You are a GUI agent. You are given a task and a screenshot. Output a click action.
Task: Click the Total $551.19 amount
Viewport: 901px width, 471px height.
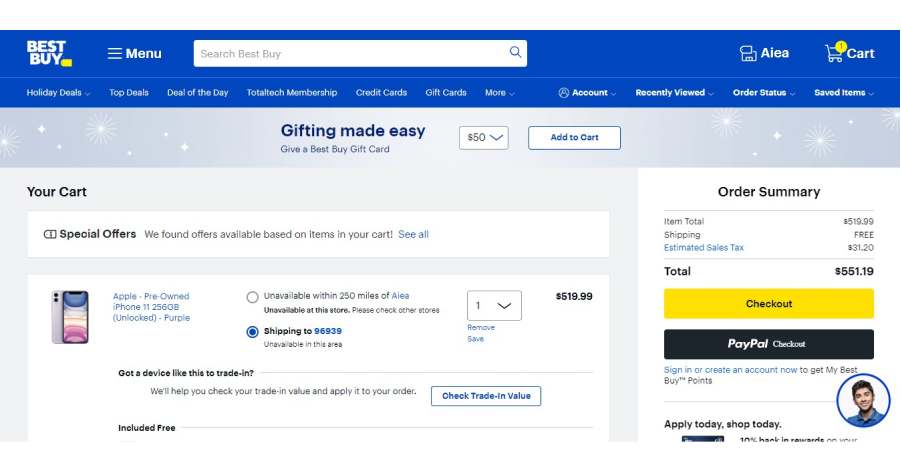click(x=854, y=271)
